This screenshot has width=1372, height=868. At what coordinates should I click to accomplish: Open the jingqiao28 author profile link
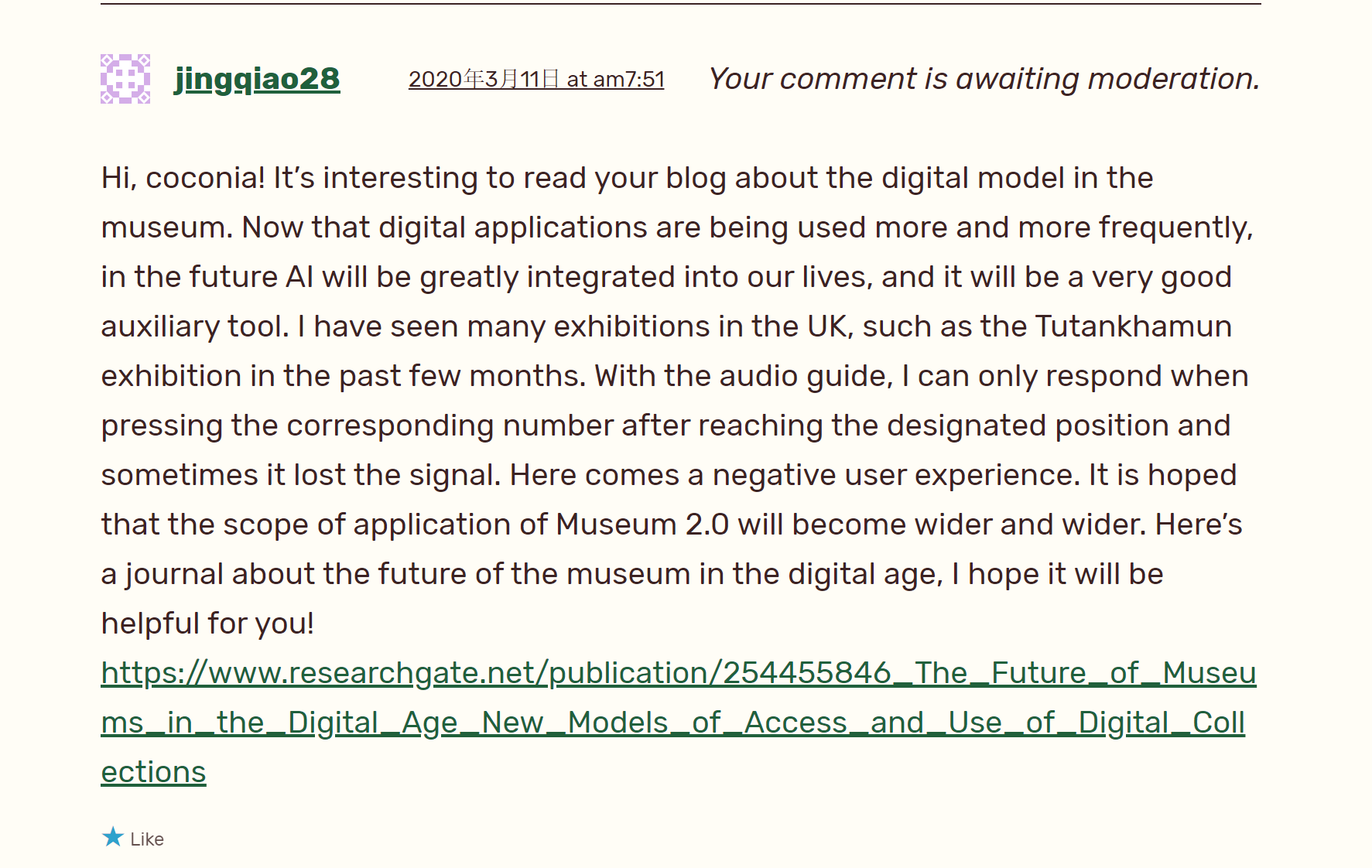[x=257, y=79]
